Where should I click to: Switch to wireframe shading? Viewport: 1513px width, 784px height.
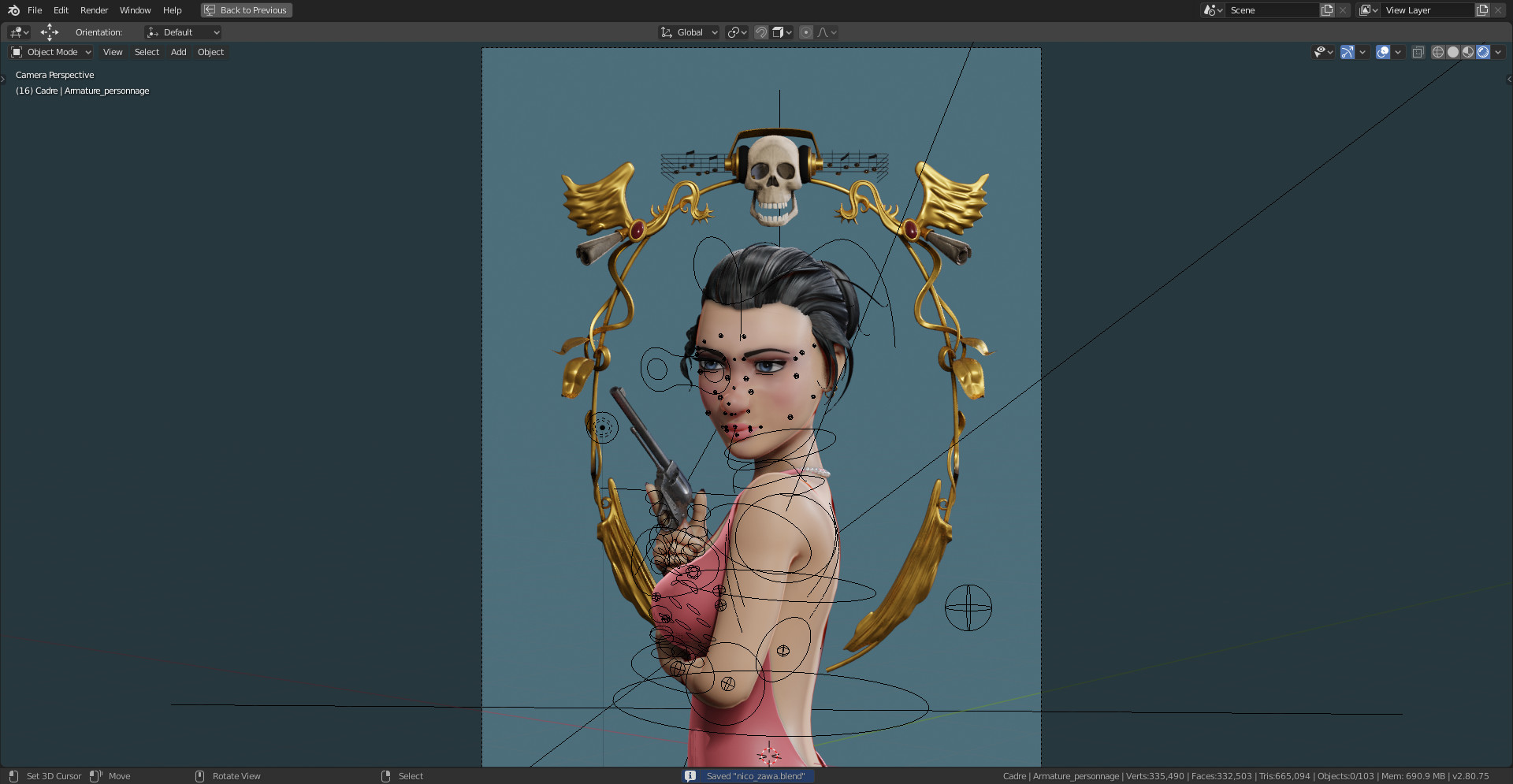1438,52
